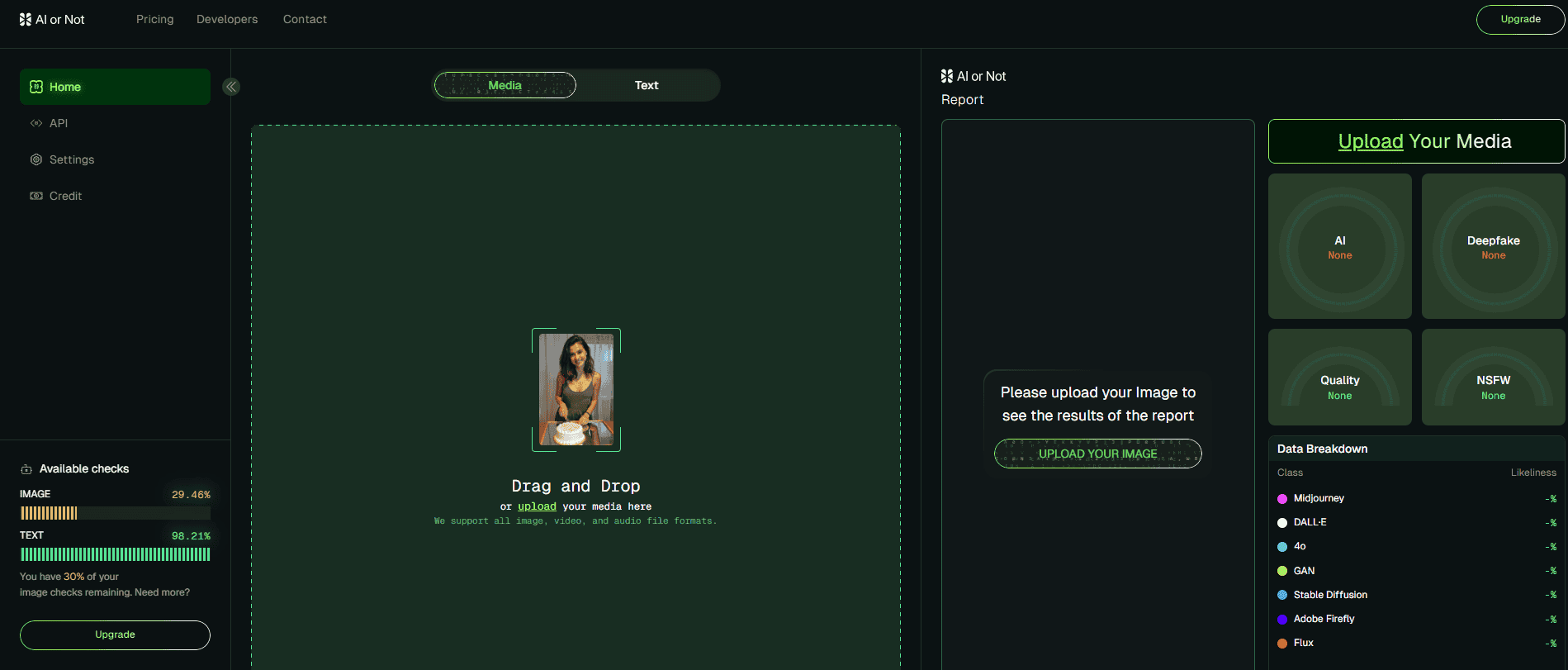The image size is (1568, 670).
Task: Click the IMAGE checks progress bar
Action: 115,513
